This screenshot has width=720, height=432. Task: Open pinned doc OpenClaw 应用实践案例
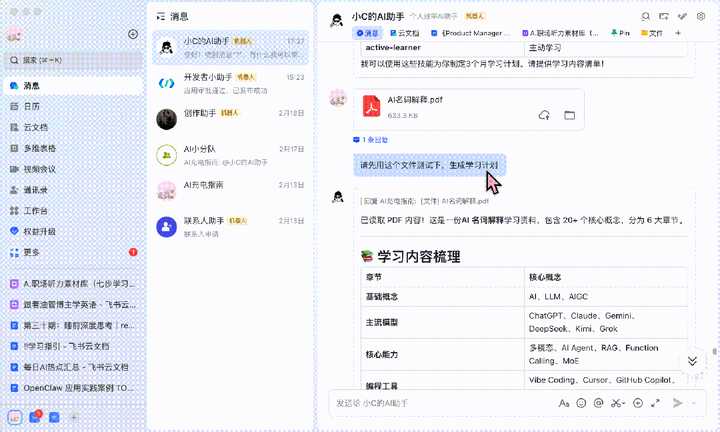pos(73,388)
